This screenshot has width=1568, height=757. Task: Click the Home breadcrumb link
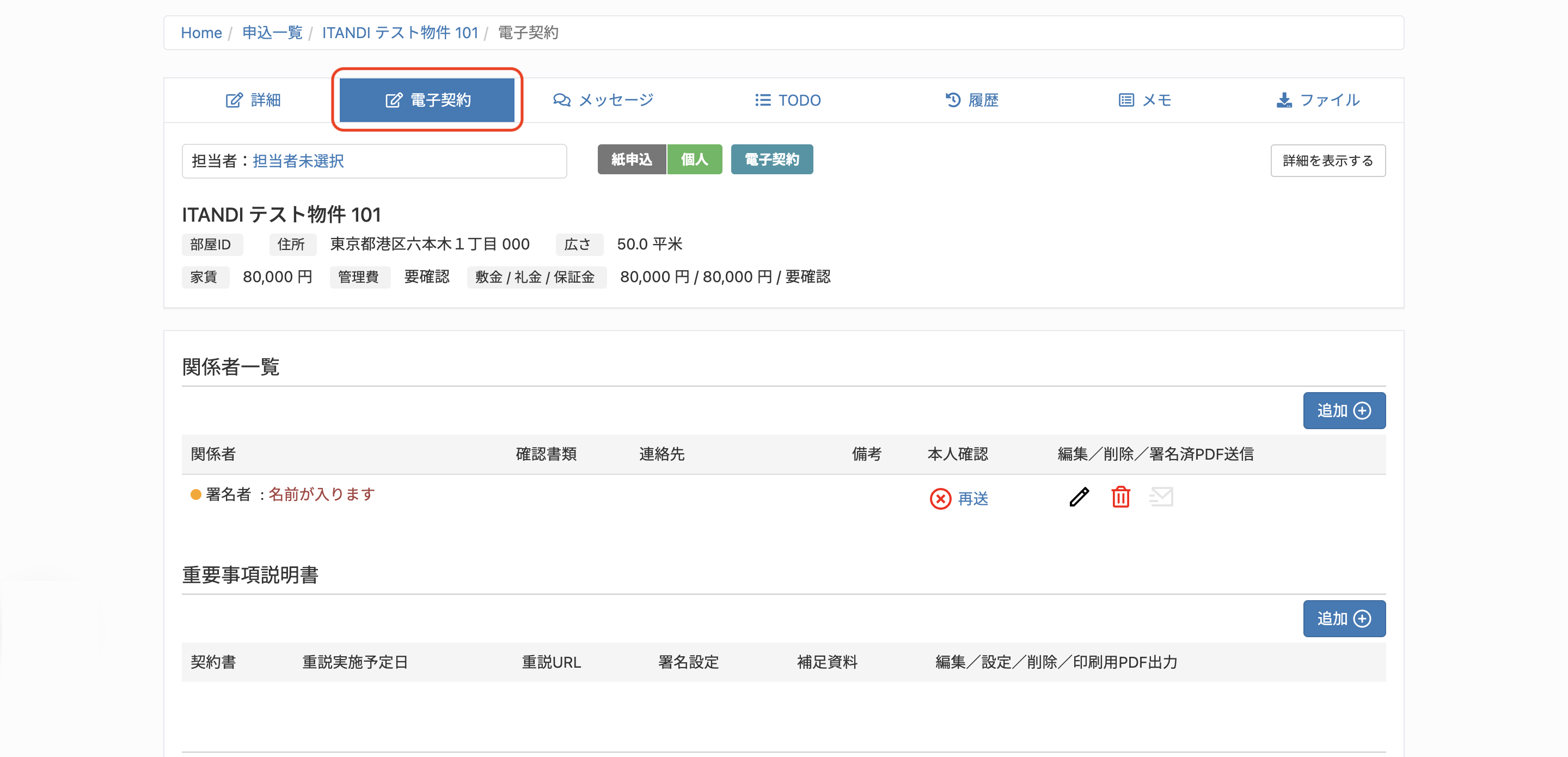201,33
